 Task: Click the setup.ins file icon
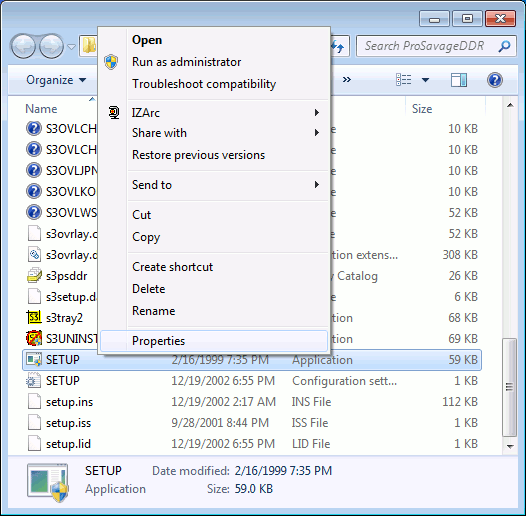tap(34, 402)
